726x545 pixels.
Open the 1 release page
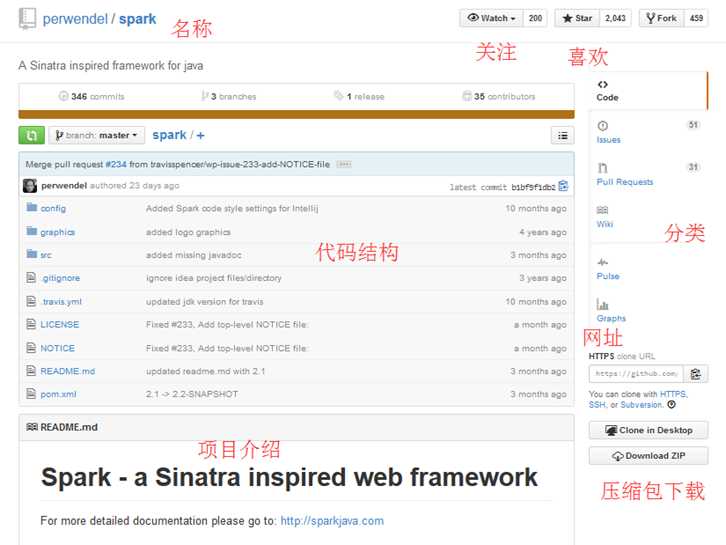[x=359, y=96]
